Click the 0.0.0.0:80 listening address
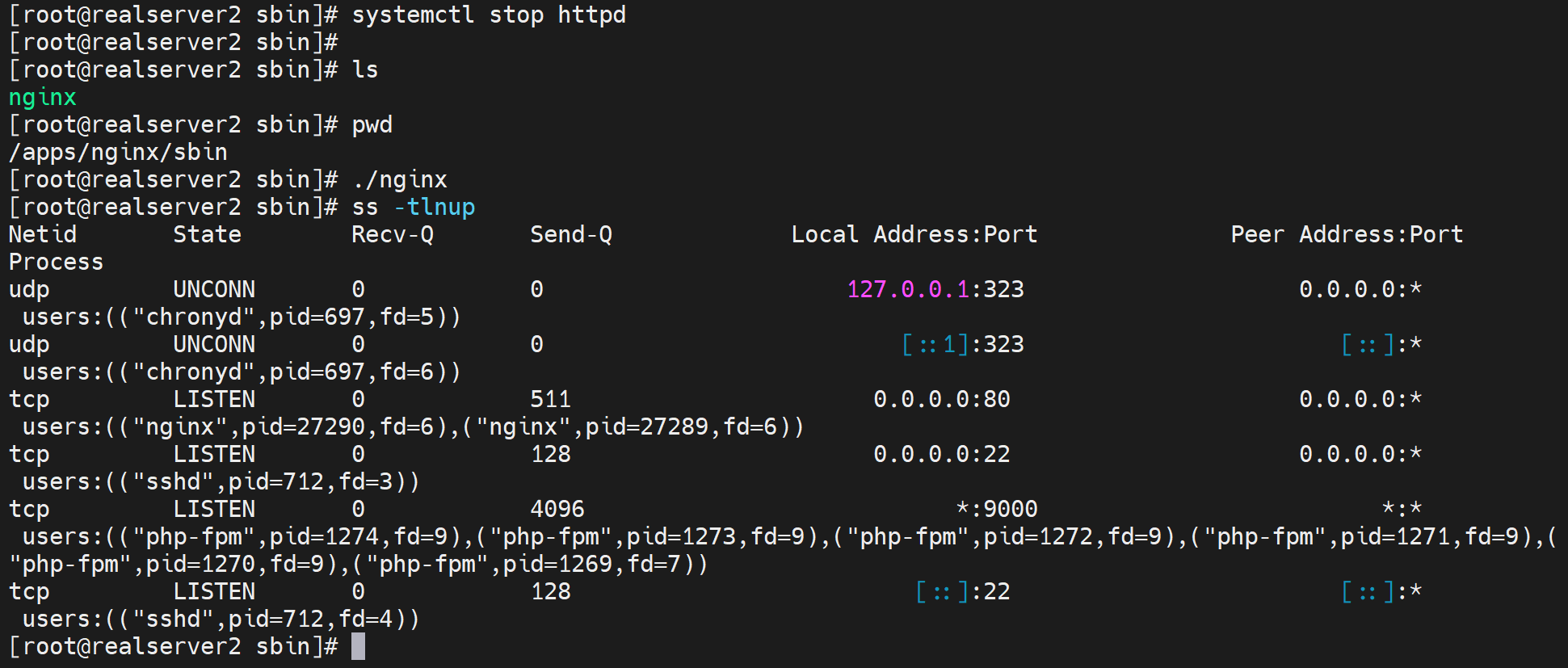The height and width of the screenshot is (668, 1568). (941, 399)
